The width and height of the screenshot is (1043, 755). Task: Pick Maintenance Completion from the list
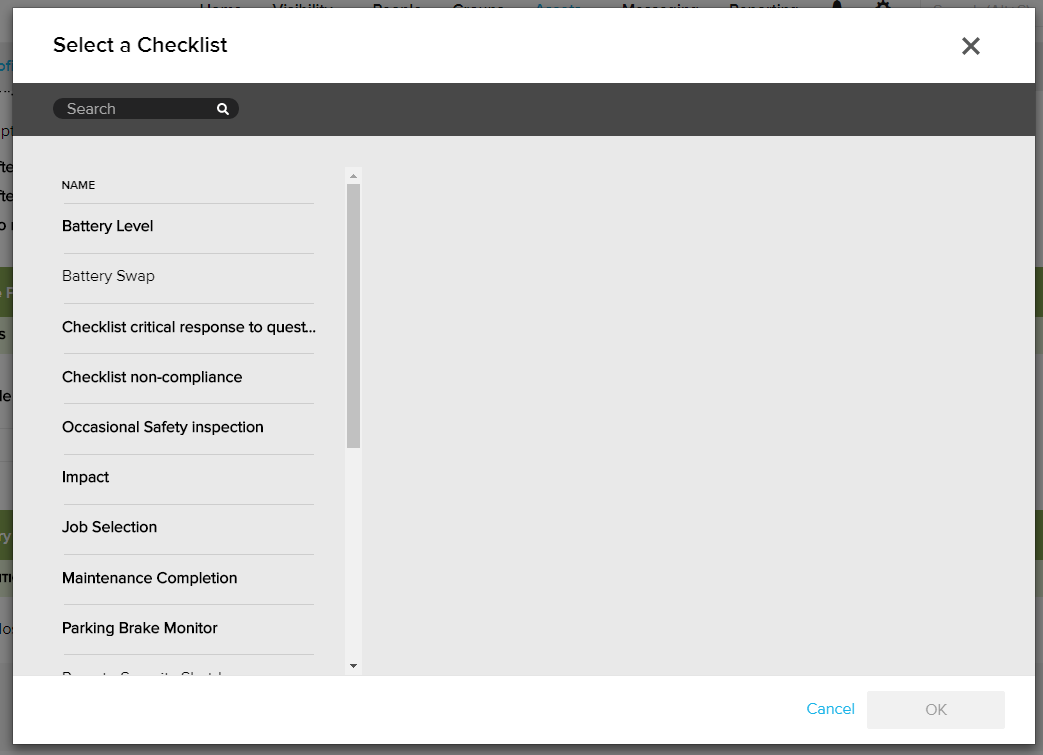tap(150, 578)
